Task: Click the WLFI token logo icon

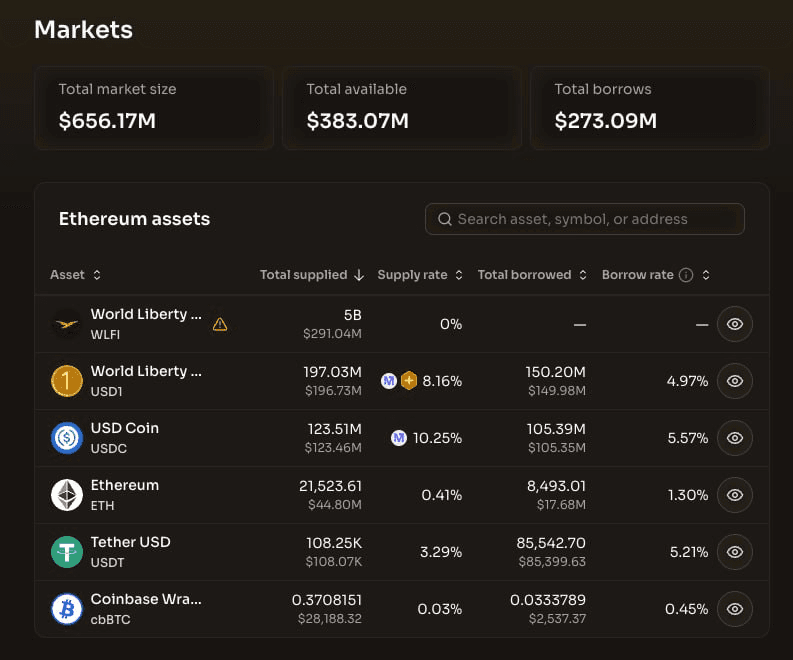Action: pyautogui.click(x=67, y=324)
